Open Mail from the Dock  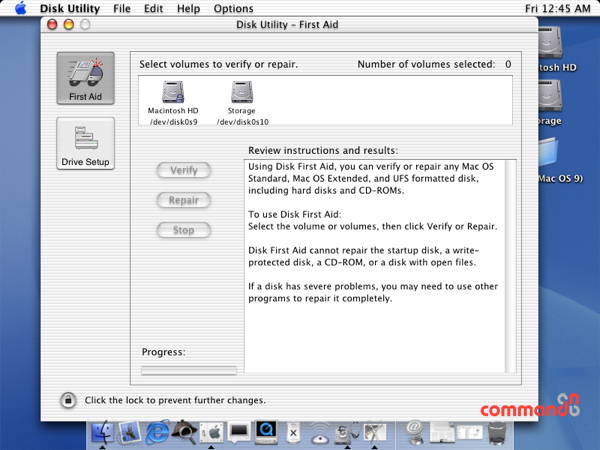(x=129, y=432)
